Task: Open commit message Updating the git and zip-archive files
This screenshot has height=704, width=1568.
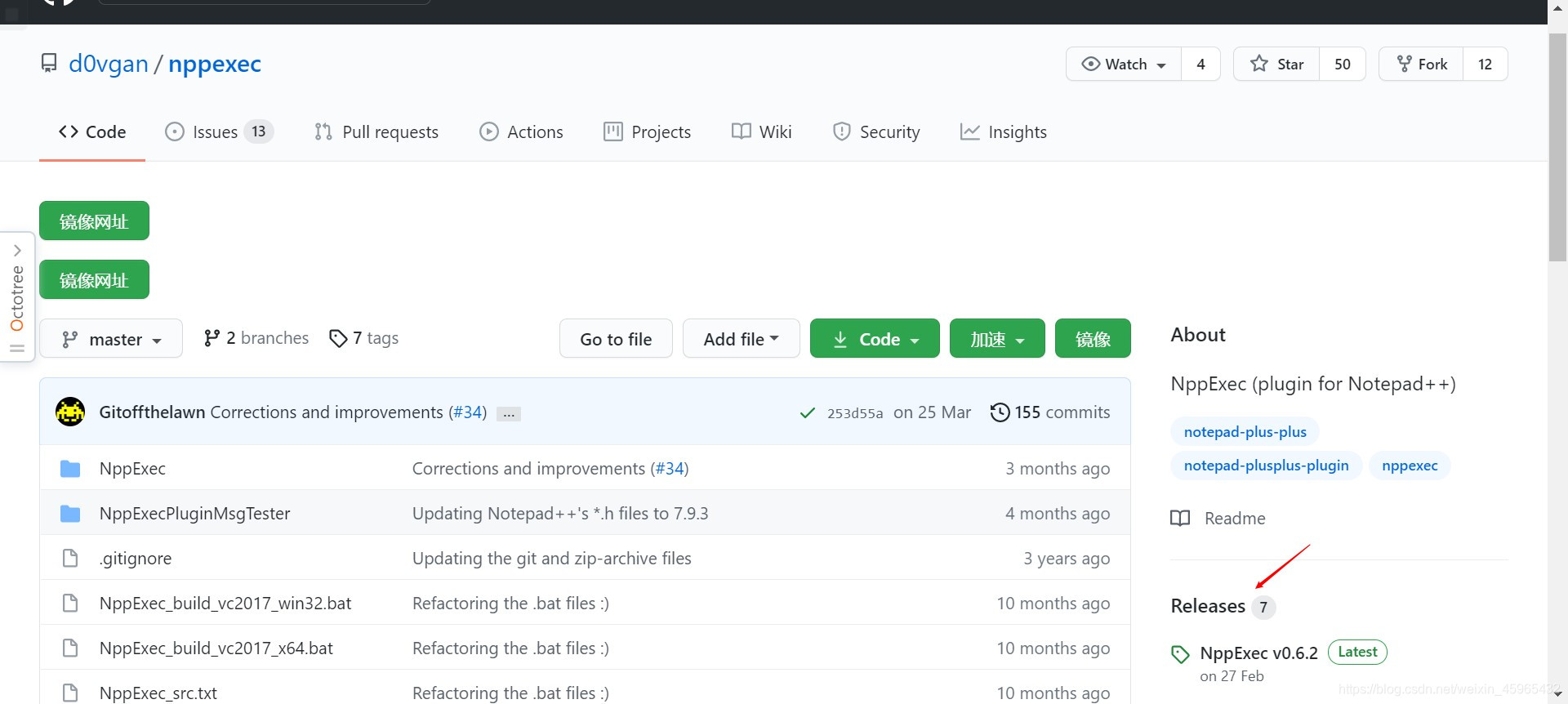Action: coord(552,558)
